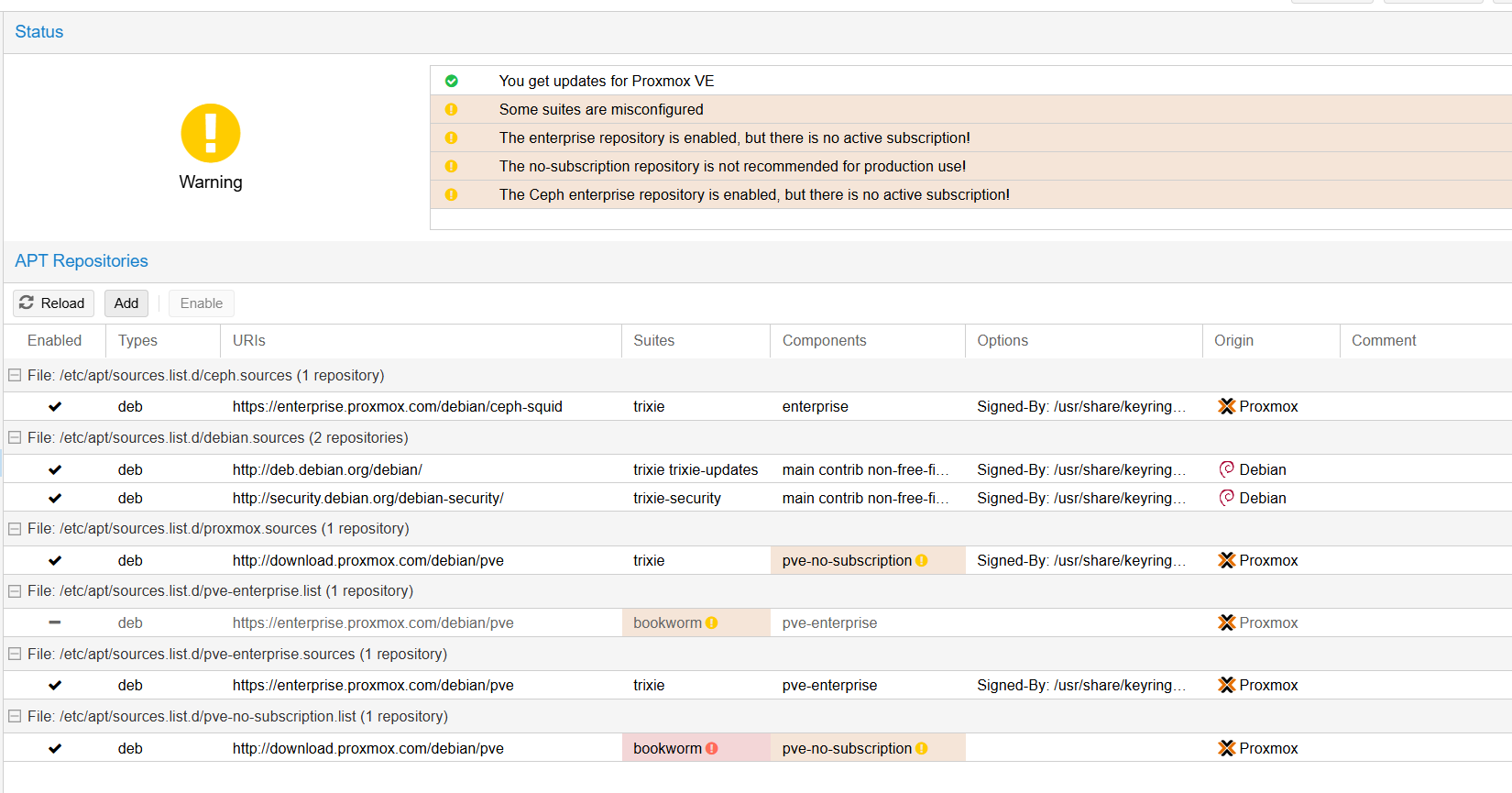
Task: Select the debian-security URI cell
Action: pyautogui.click(x=368, y=498)
